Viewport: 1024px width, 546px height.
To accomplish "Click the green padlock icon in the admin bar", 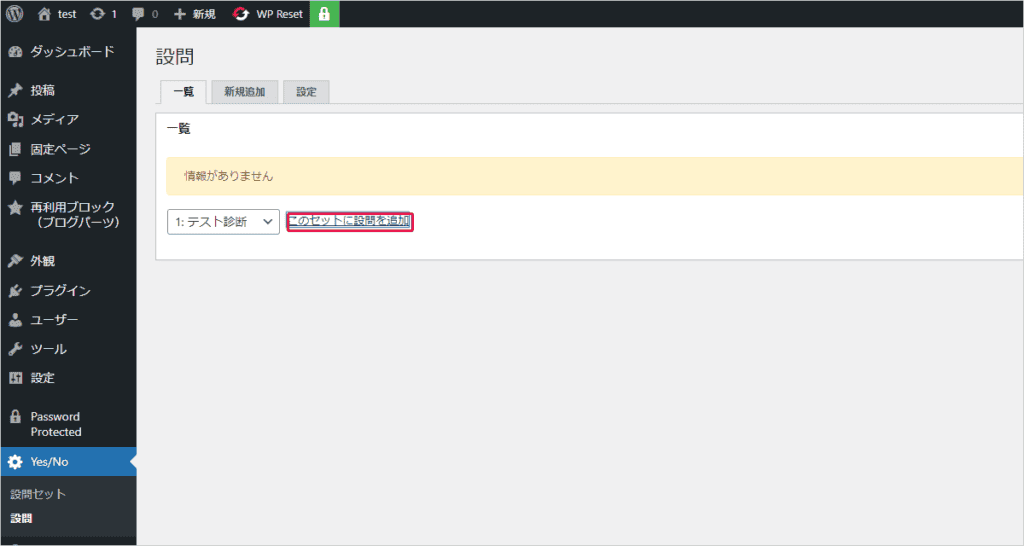I will (x=325, y=14).
